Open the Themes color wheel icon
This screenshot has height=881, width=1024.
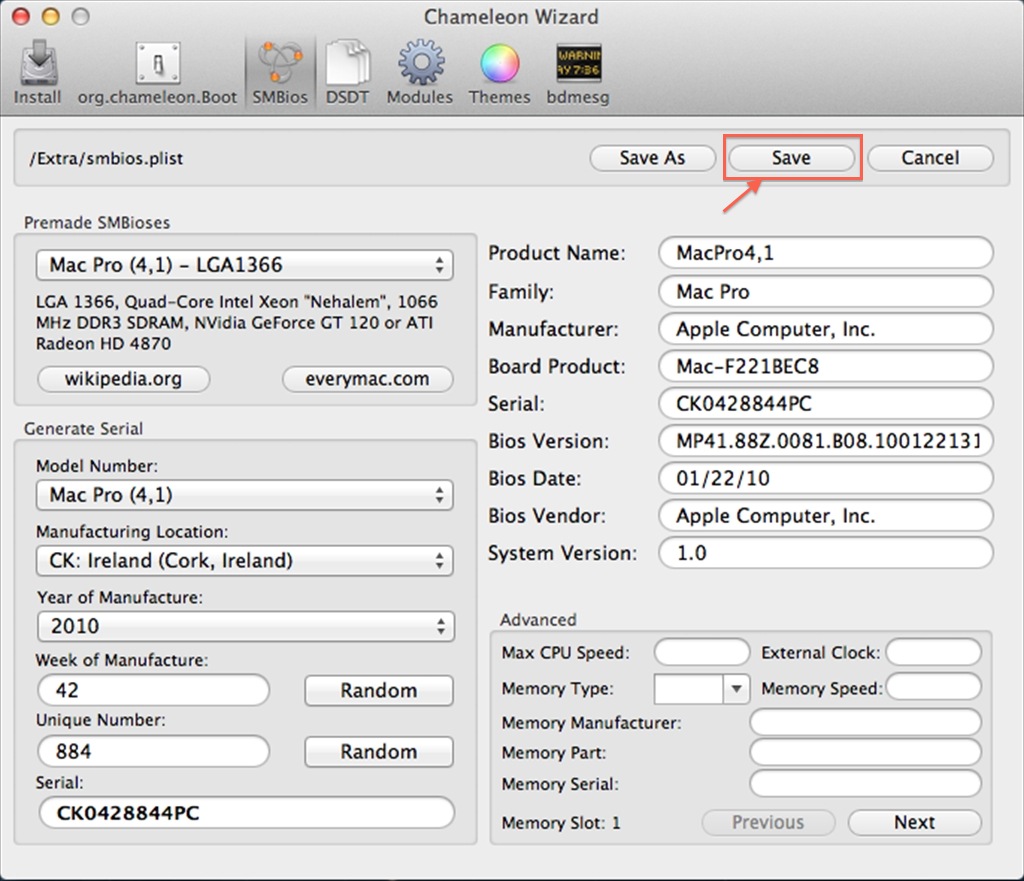pos(500,72)
